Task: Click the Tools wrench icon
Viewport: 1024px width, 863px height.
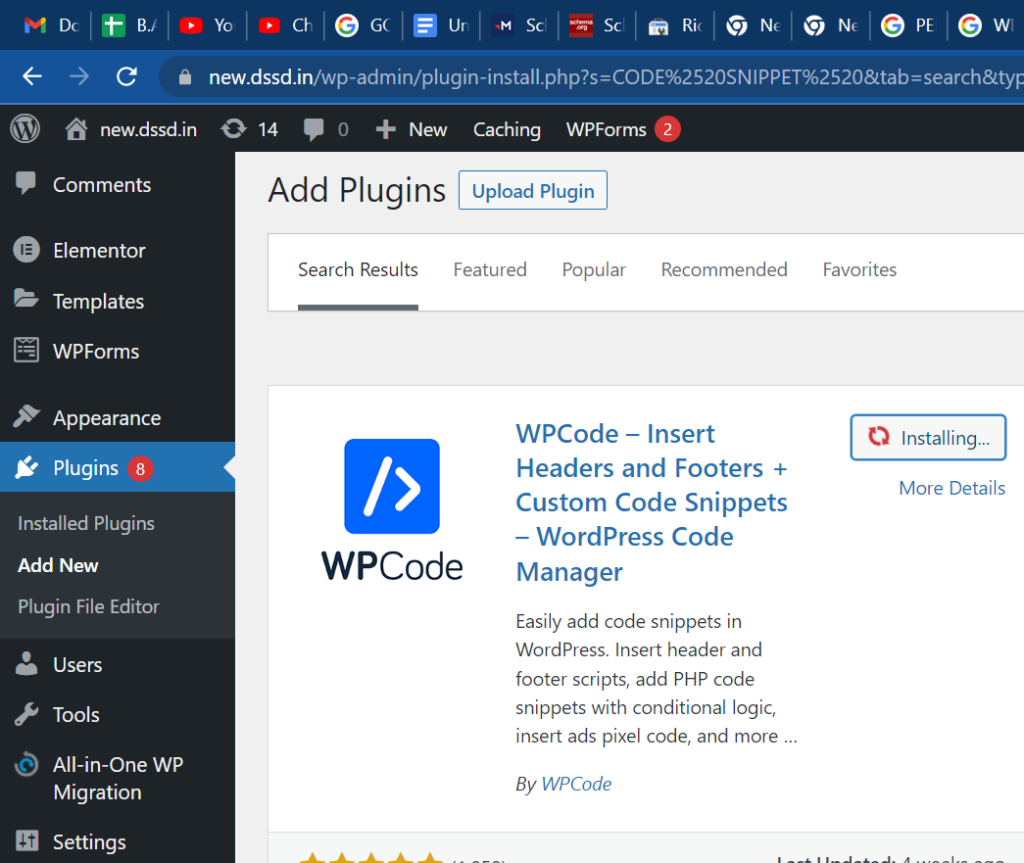Action: coord(26,714)
